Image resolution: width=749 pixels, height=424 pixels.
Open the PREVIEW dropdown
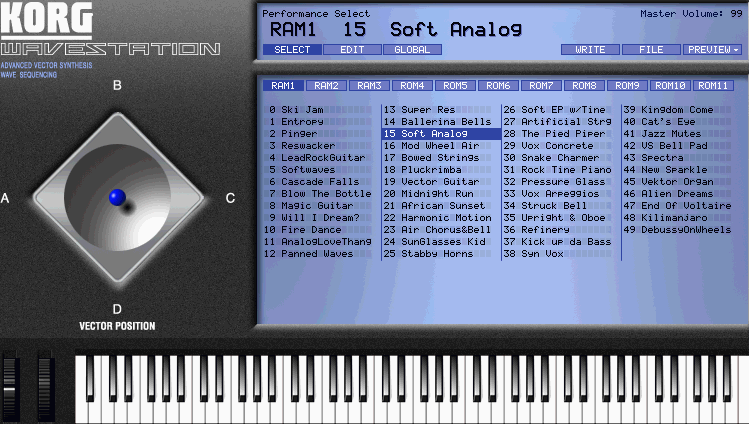(x=712, y=50)
